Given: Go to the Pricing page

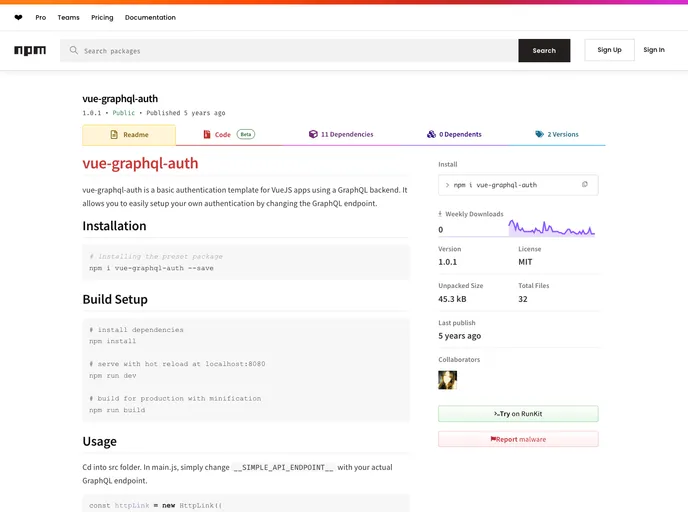Looking at the screenshot, I should tap(102, 18).
